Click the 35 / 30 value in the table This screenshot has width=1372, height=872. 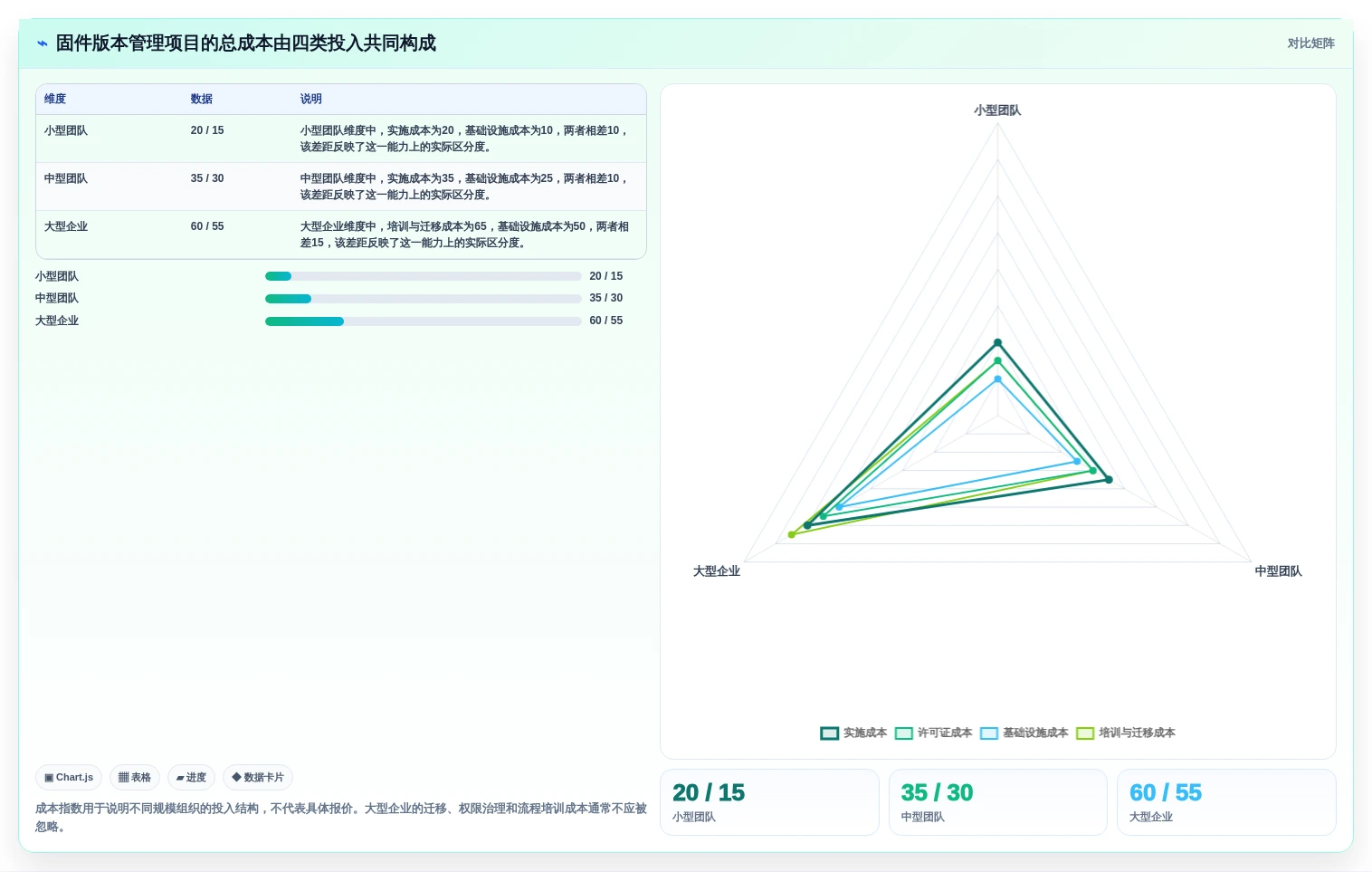(x=207, y=178)
